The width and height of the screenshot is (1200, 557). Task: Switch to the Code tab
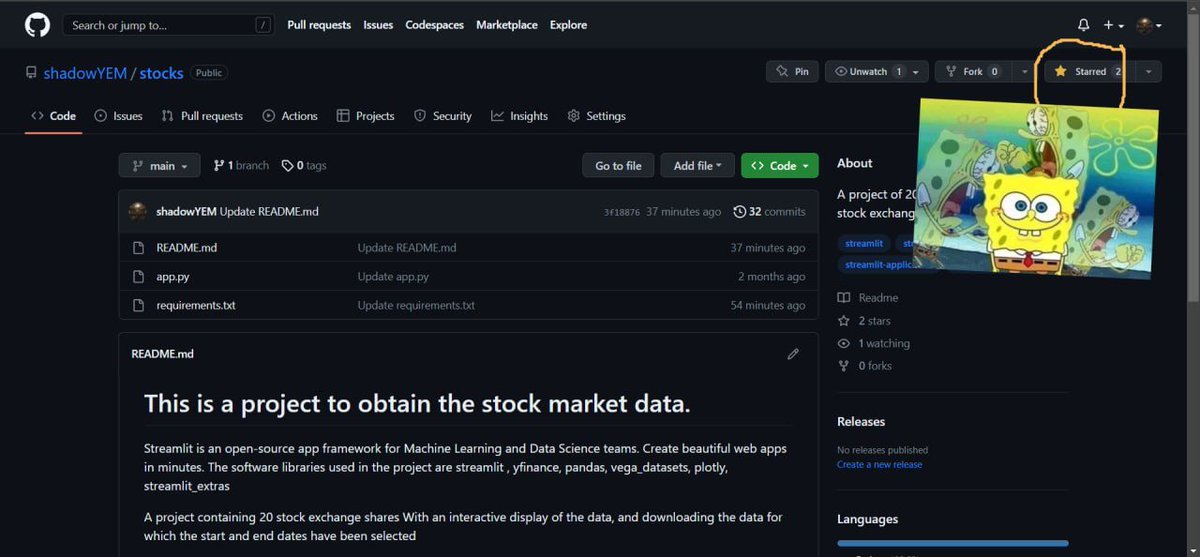54,116
